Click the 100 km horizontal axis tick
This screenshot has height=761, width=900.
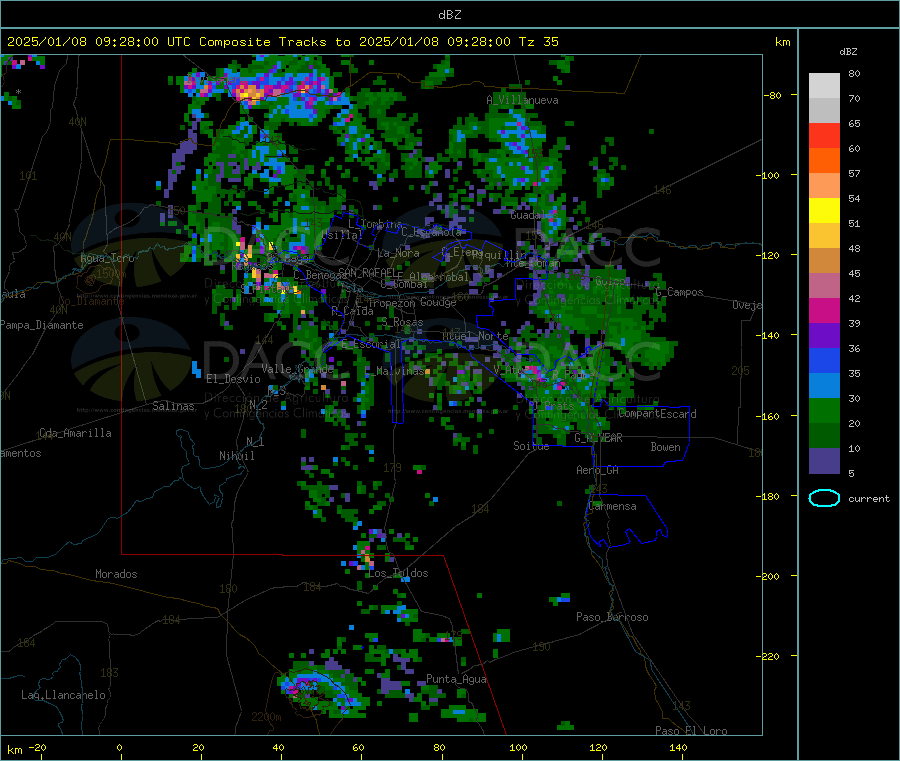point(518,747)
